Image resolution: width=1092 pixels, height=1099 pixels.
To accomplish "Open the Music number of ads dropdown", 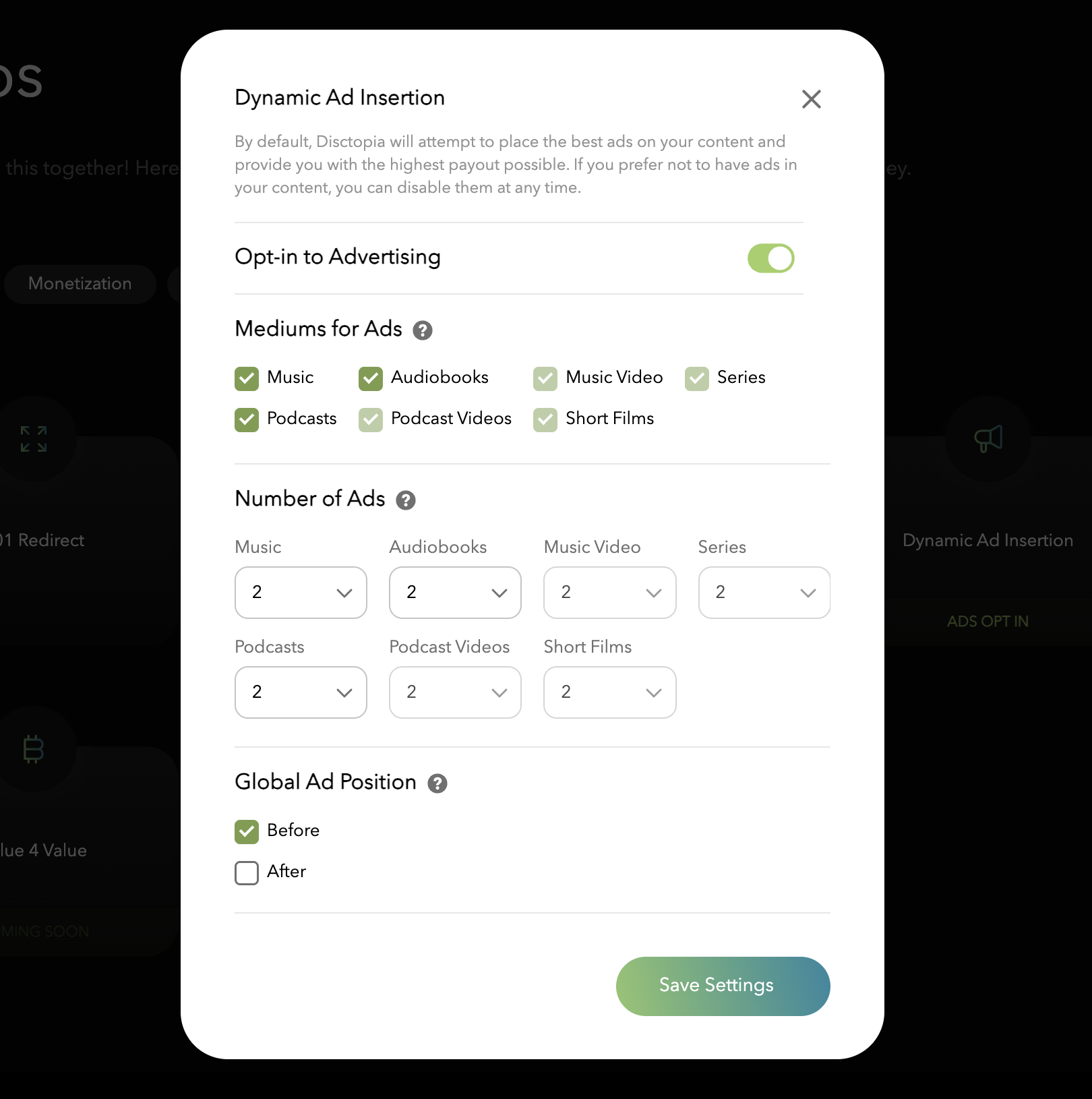I will 301,593.
